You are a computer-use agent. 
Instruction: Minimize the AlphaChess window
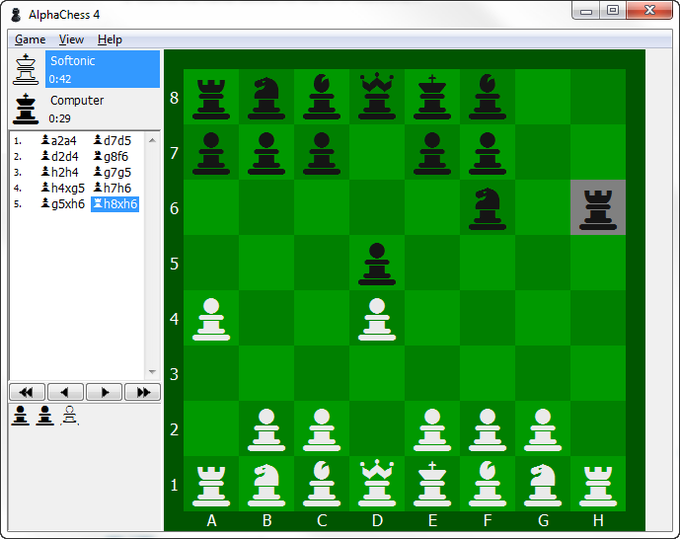pyautogui.click(x=586, y=10)
